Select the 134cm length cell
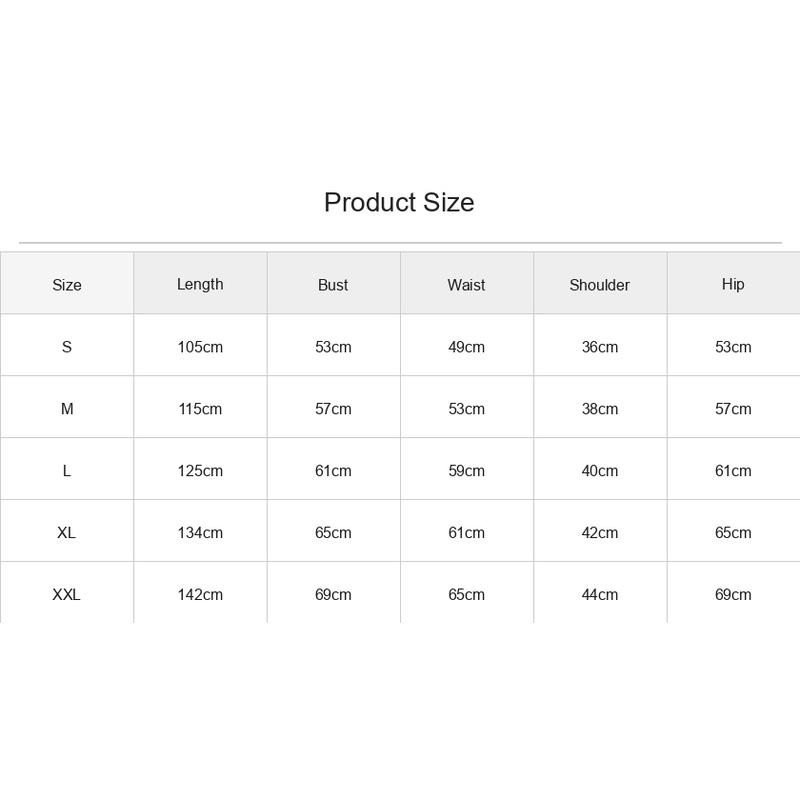Screen dimensions: 800x800 pos(200,533)
